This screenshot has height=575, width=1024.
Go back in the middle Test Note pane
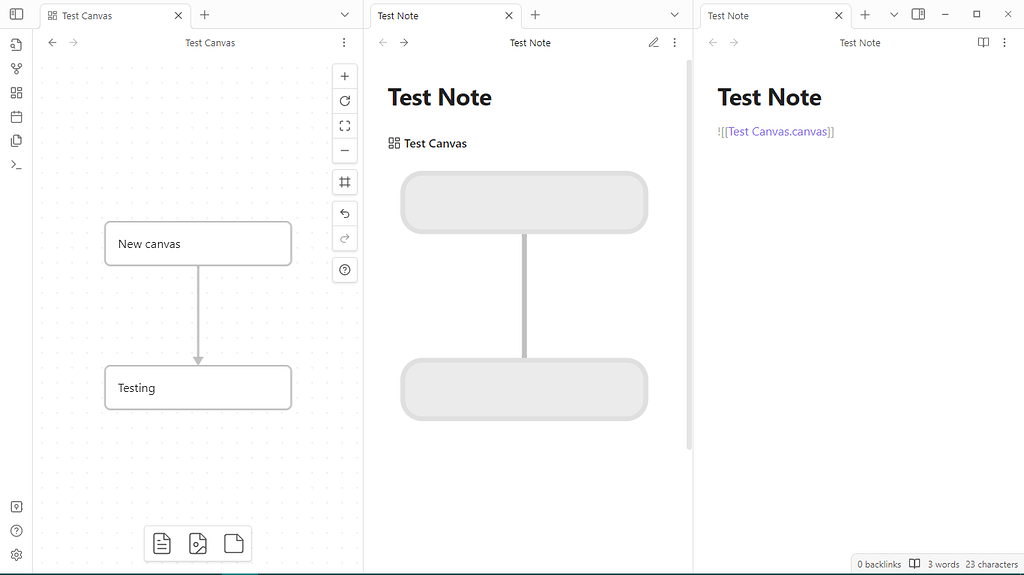pyautogui.click(x=383, y=42)
